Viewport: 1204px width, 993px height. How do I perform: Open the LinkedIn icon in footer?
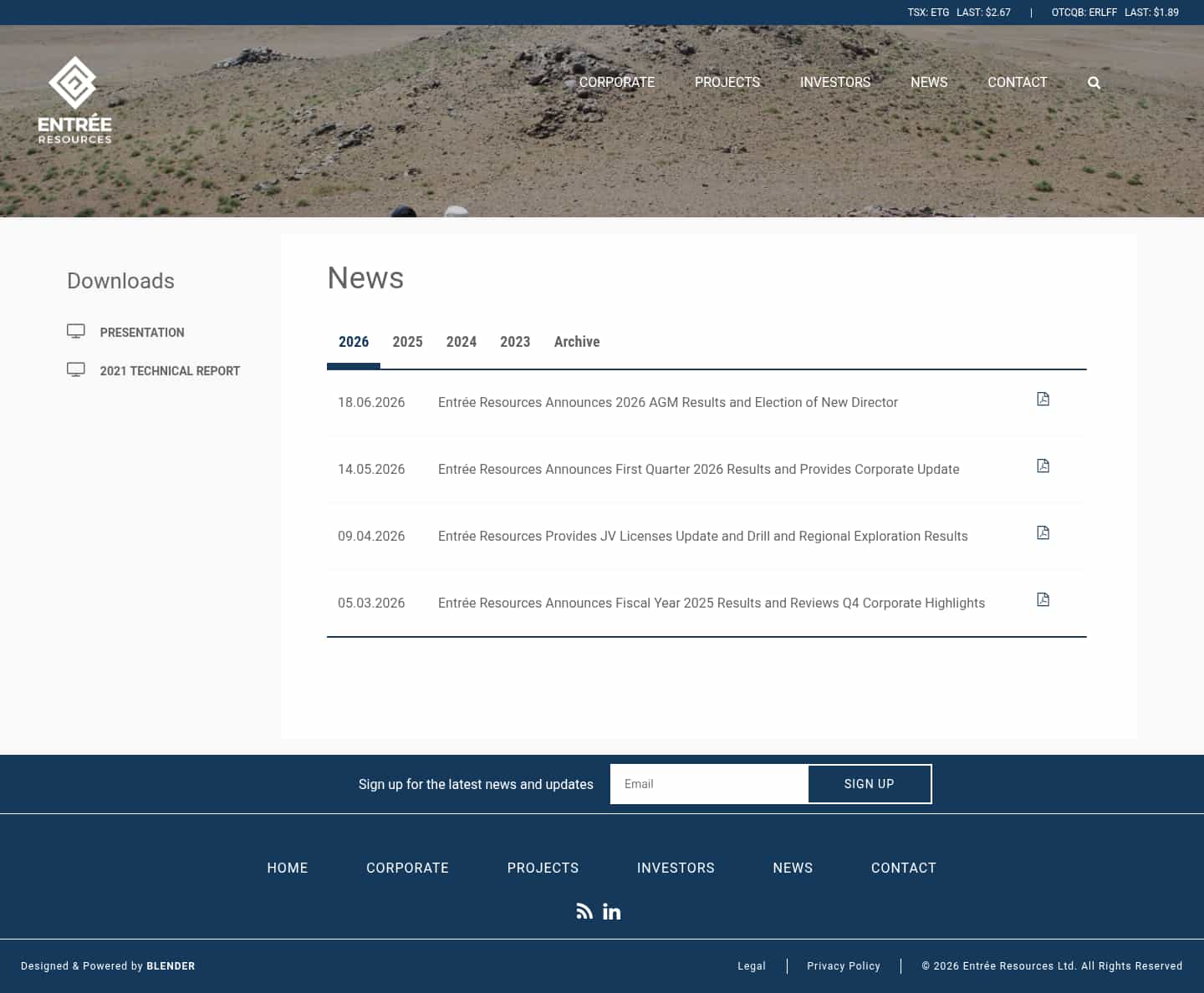[x=612, y=911]
